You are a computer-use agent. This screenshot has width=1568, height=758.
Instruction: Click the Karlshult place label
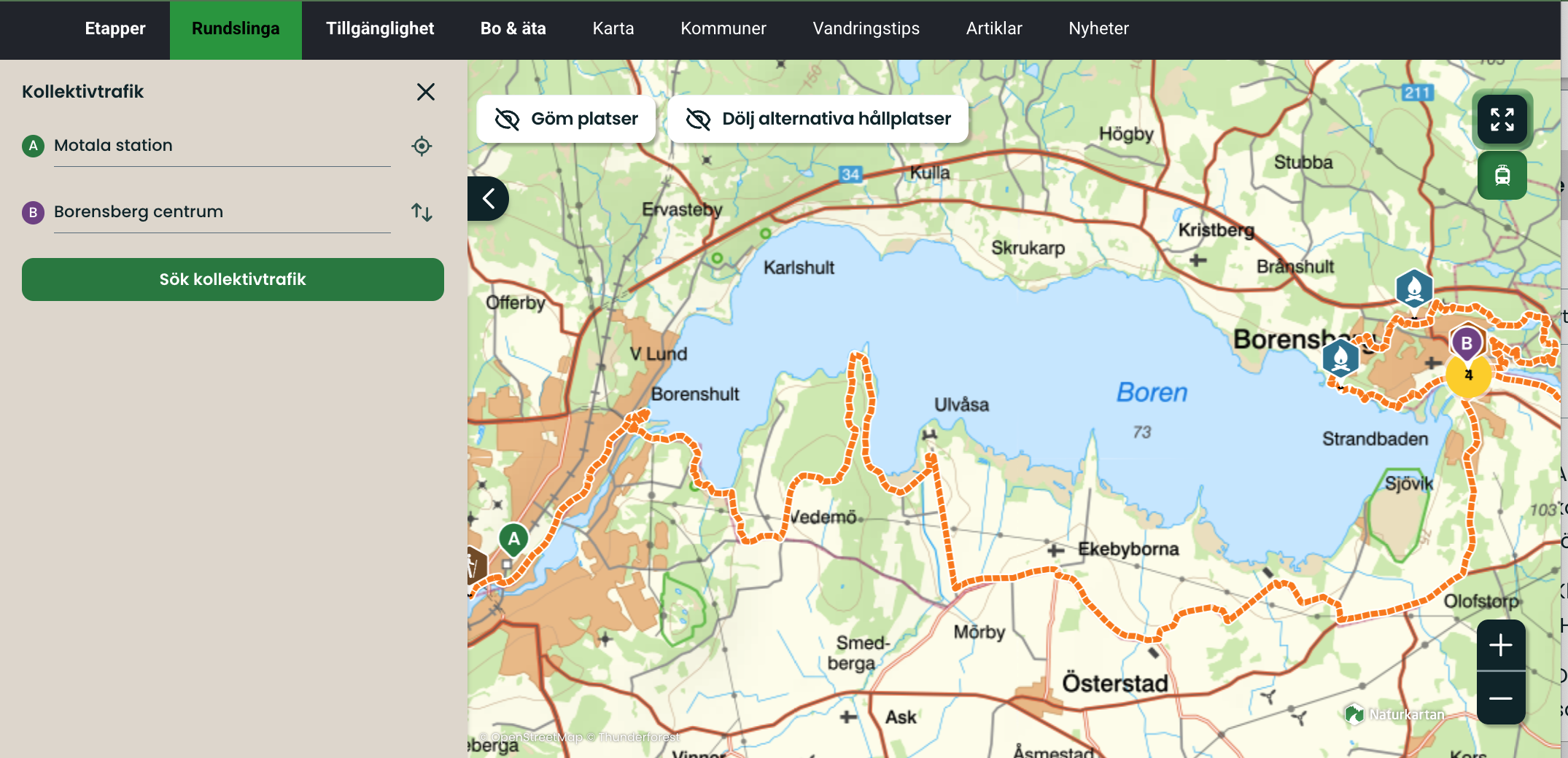pos(799,267)
